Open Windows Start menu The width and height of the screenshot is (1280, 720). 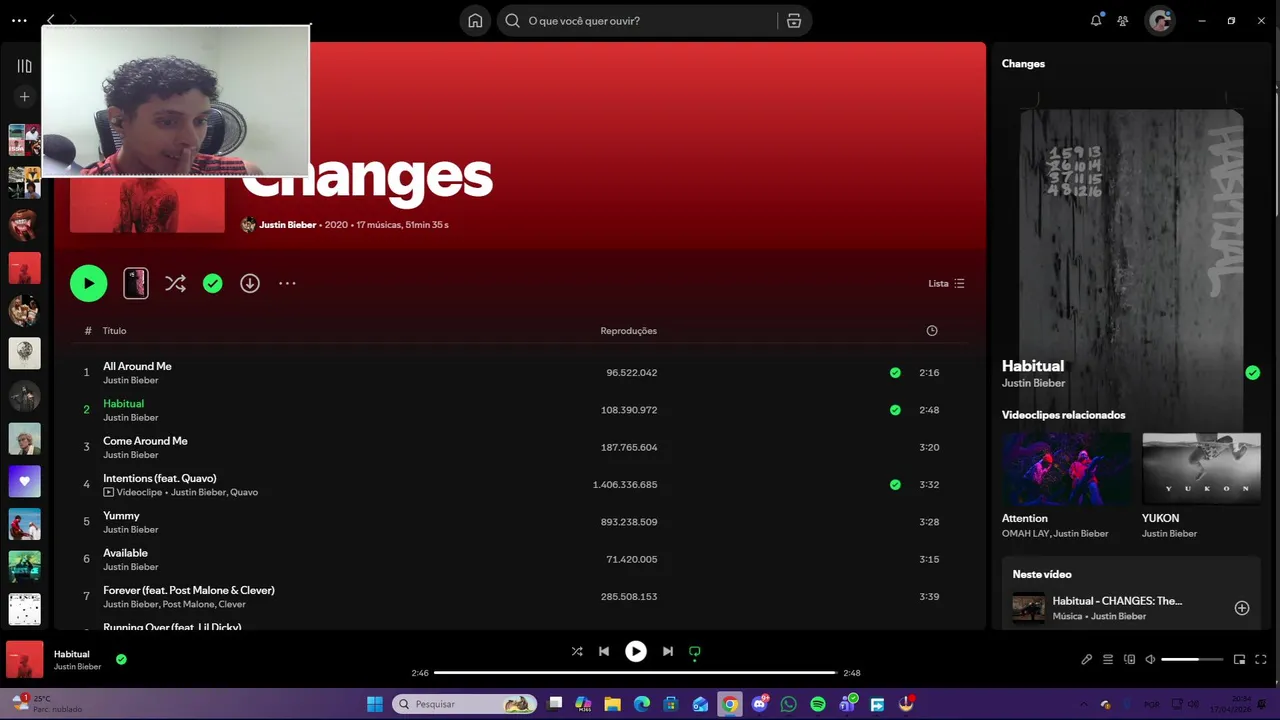375,704
